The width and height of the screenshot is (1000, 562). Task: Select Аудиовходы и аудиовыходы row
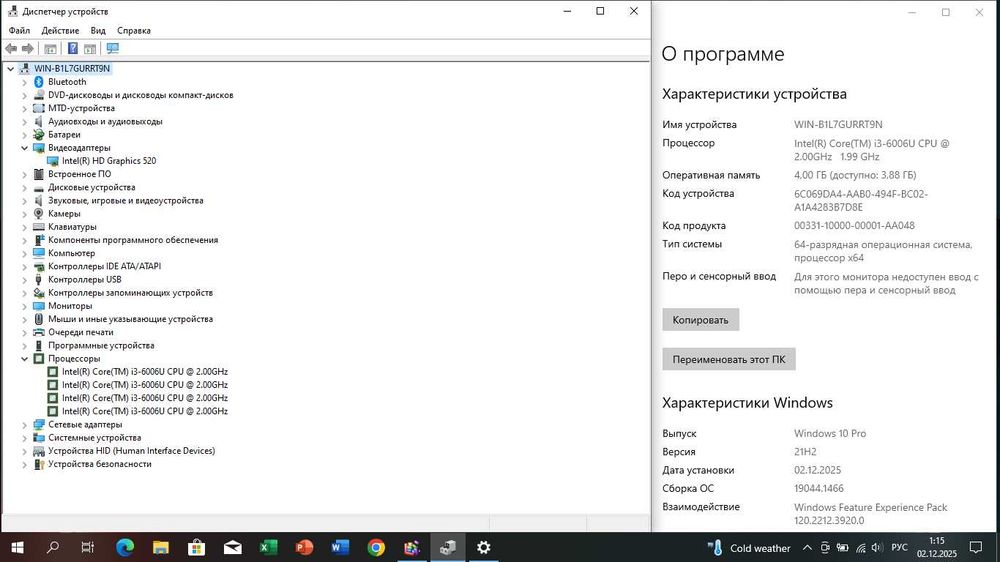(105, 121)
